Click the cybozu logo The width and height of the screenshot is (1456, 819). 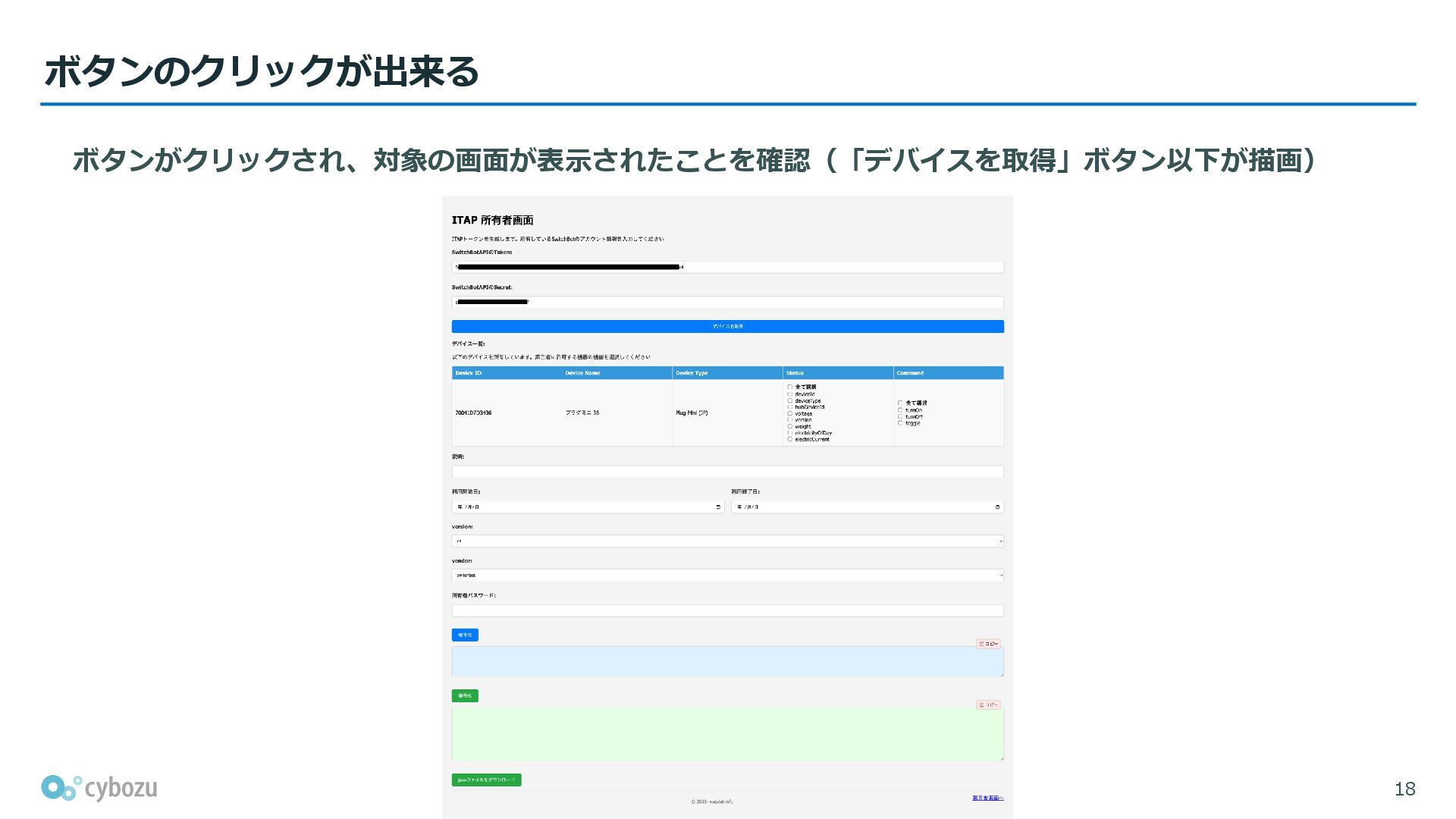(99, 788)
